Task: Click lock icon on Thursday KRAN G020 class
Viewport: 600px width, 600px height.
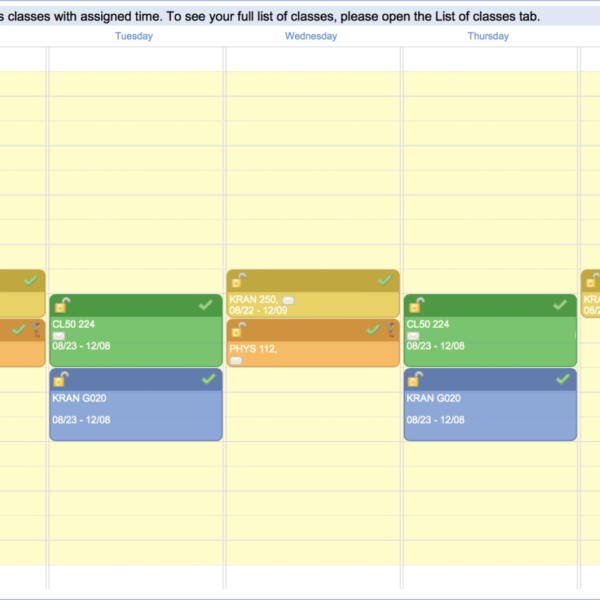Action: 416,379
